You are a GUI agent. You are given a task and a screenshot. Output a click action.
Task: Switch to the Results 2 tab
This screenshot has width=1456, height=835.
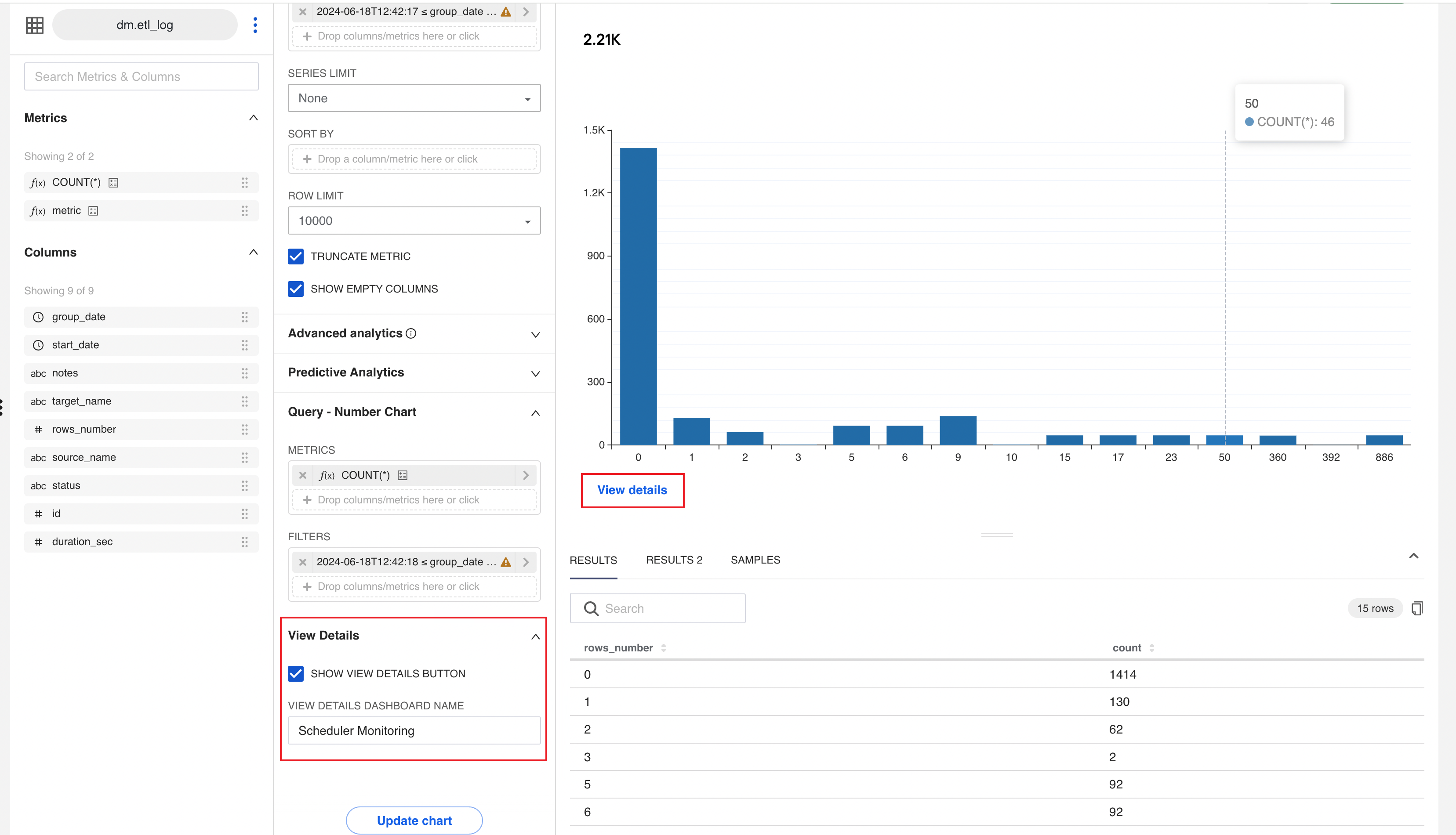coord(674,560)
